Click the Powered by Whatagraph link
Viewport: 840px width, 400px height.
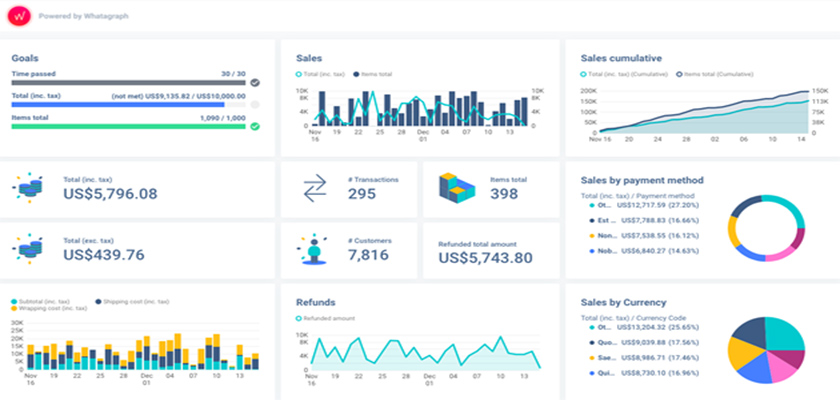tap(83, 17)
